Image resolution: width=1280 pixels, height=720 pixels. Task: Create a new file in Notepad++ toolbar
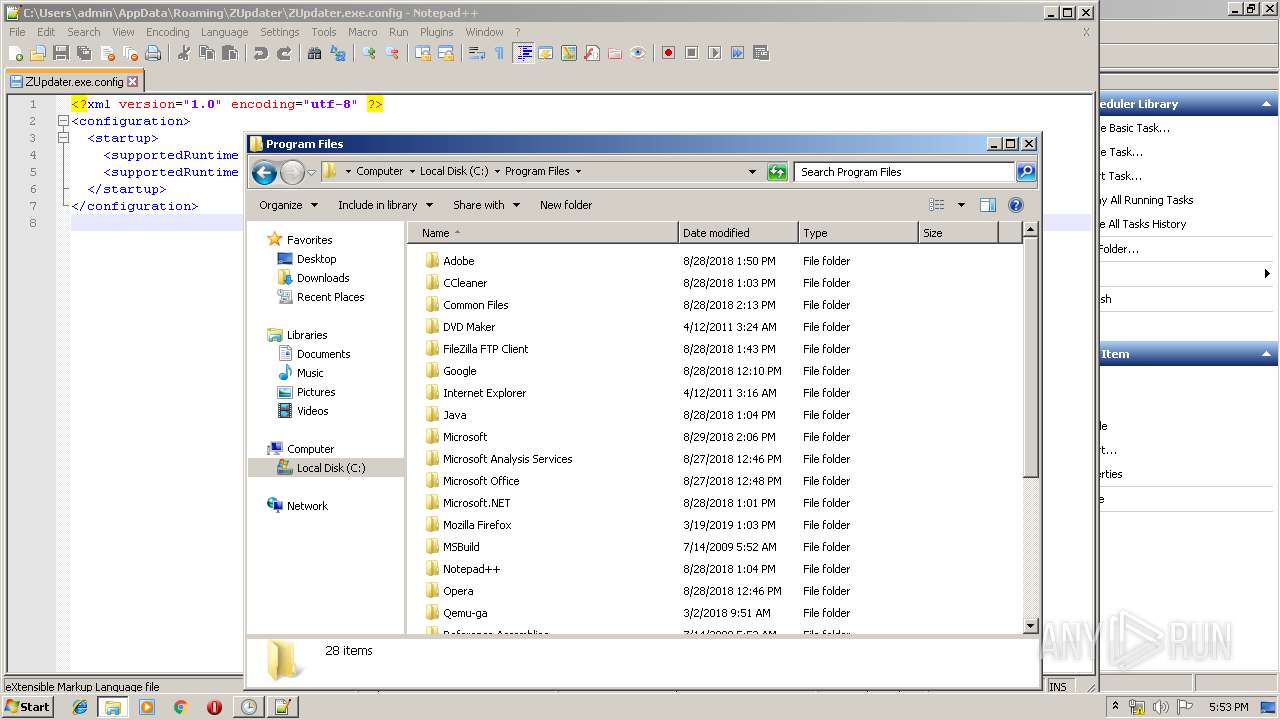tap(16, 53)
